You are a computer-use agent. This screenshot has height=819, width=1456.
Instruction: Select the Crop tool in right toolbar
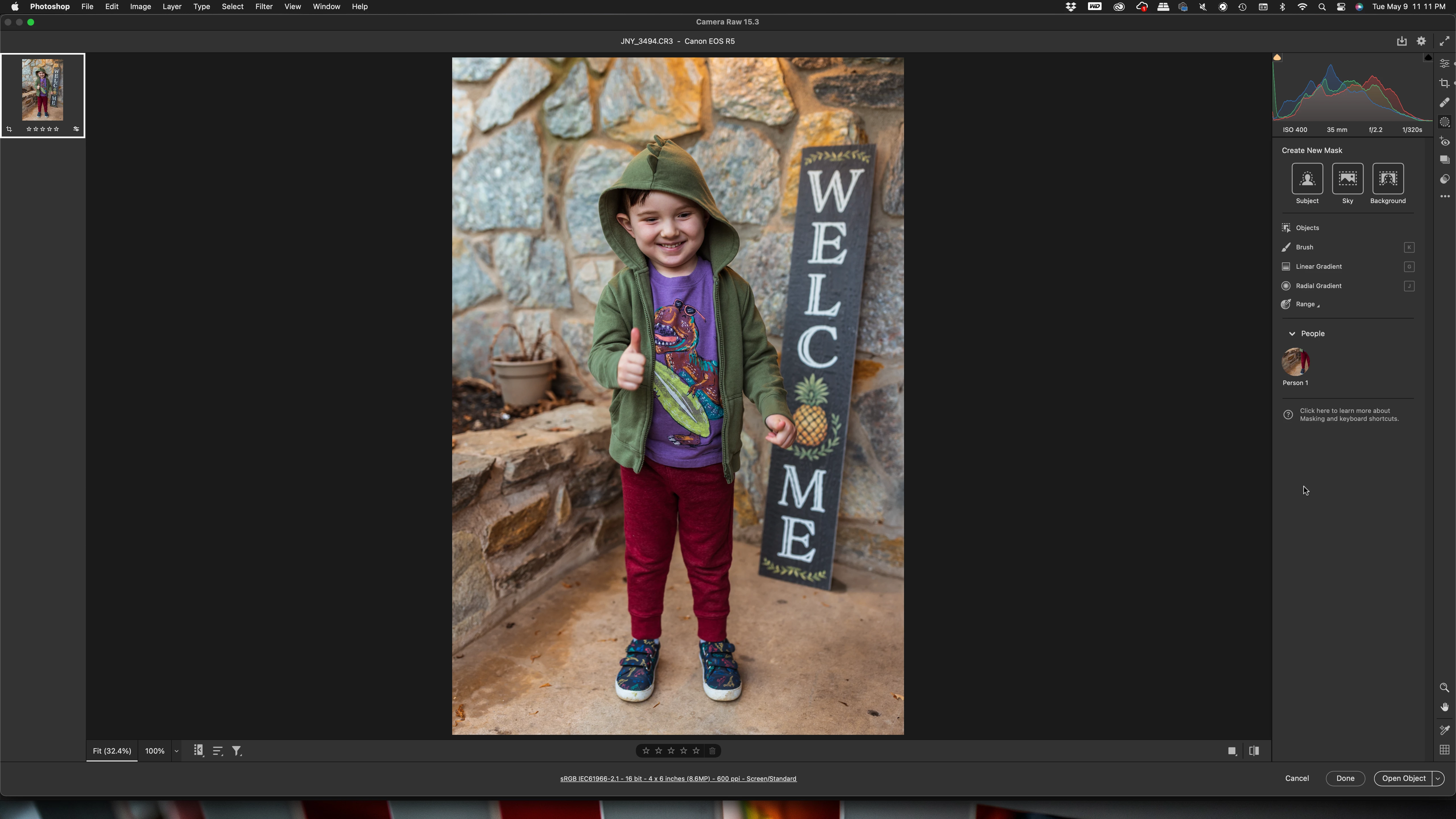pos(1444,83)
